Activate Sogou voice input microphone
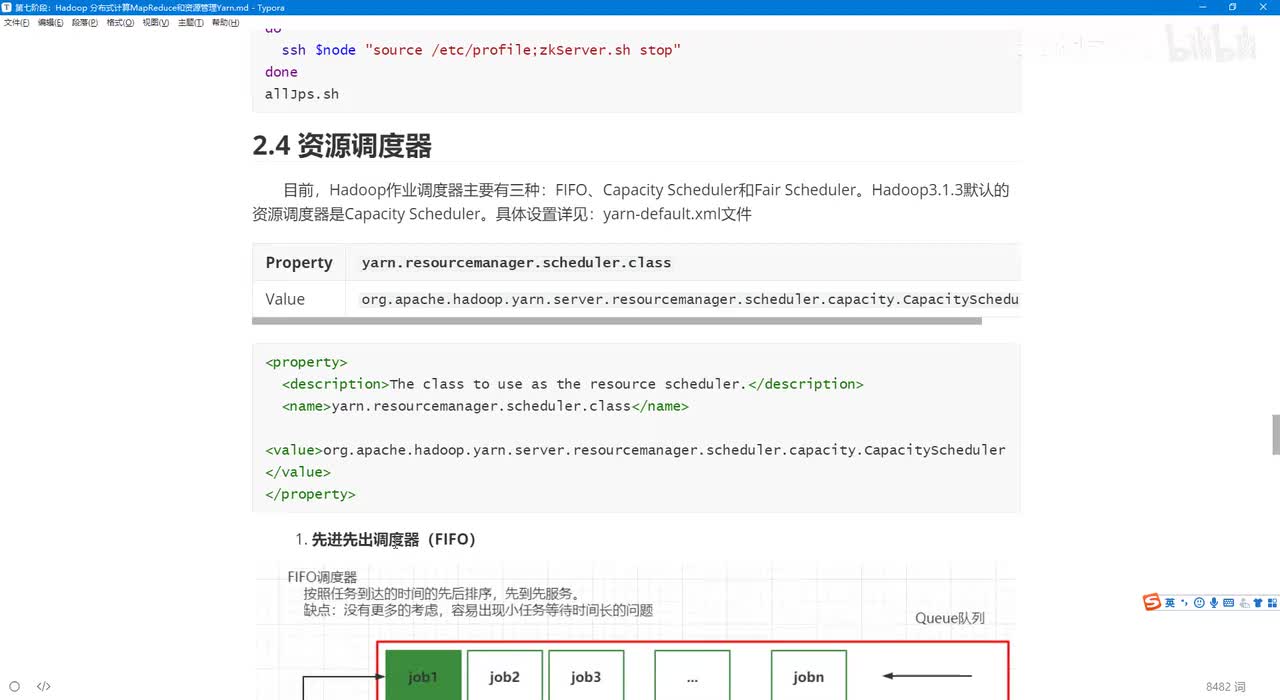 point(1214,603)
